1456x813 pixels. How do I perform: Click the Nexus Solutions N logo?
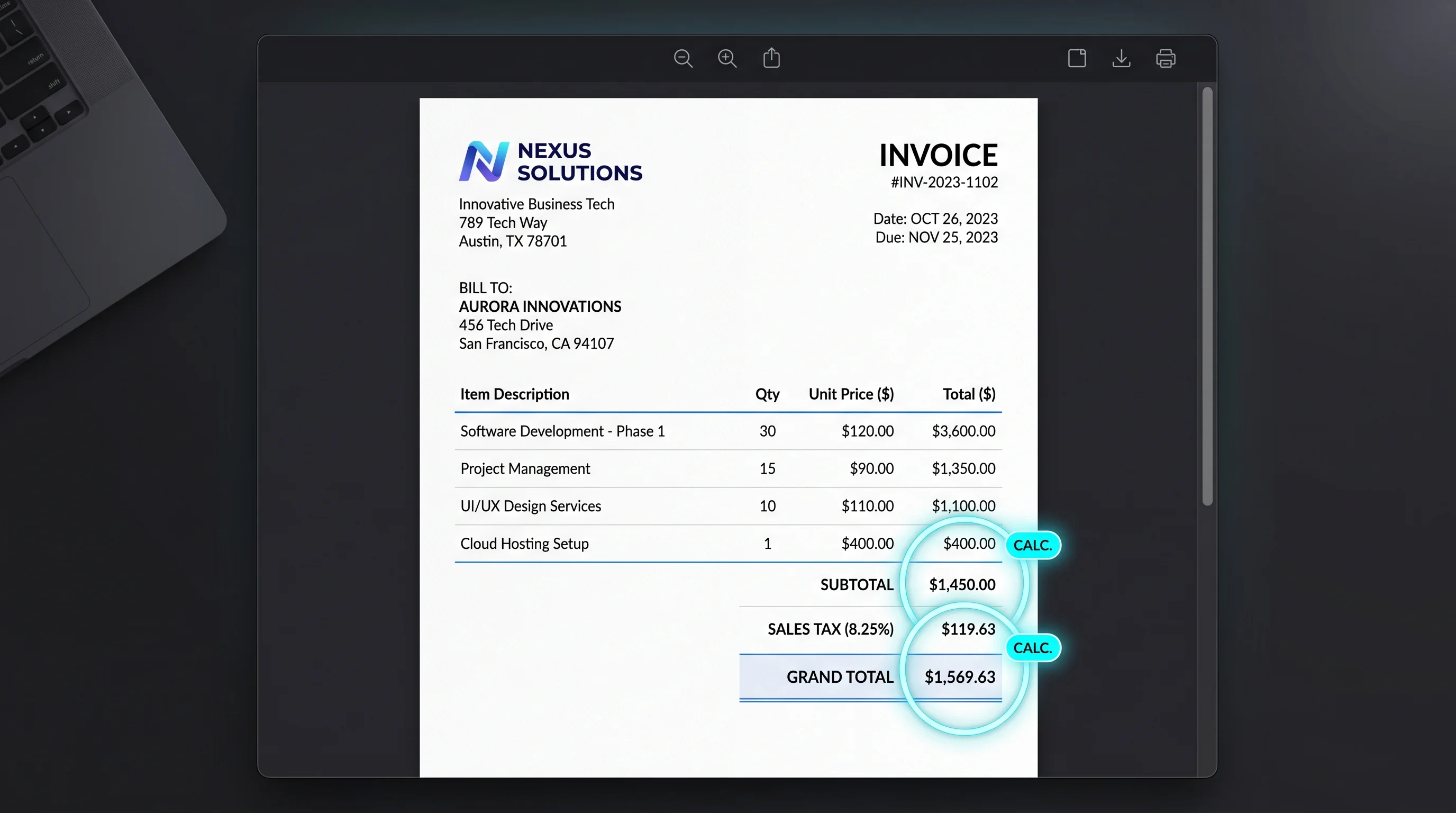[484, 161]
